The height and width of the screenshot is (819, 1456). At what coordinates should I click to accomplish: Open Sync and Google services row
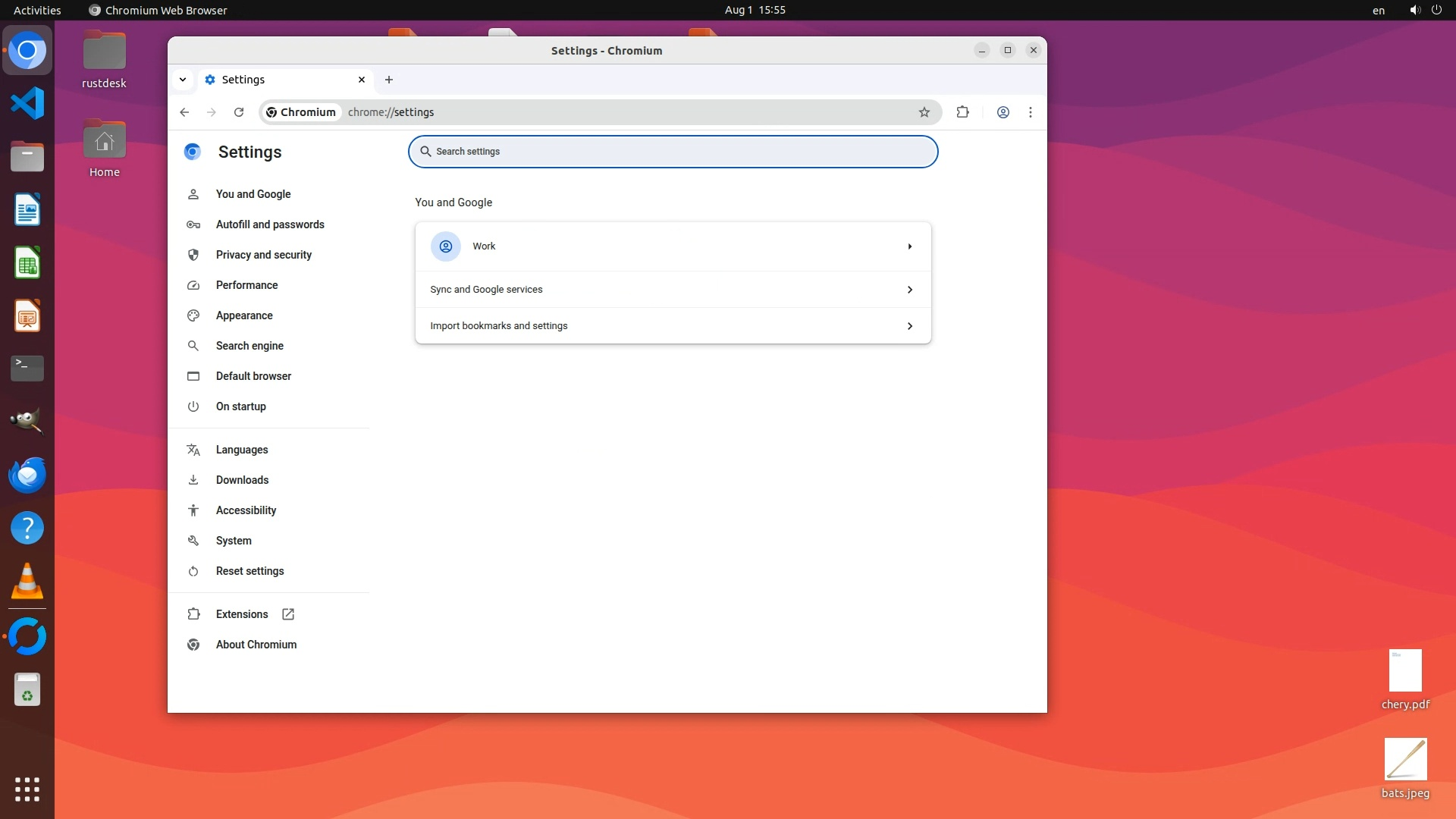673,290
